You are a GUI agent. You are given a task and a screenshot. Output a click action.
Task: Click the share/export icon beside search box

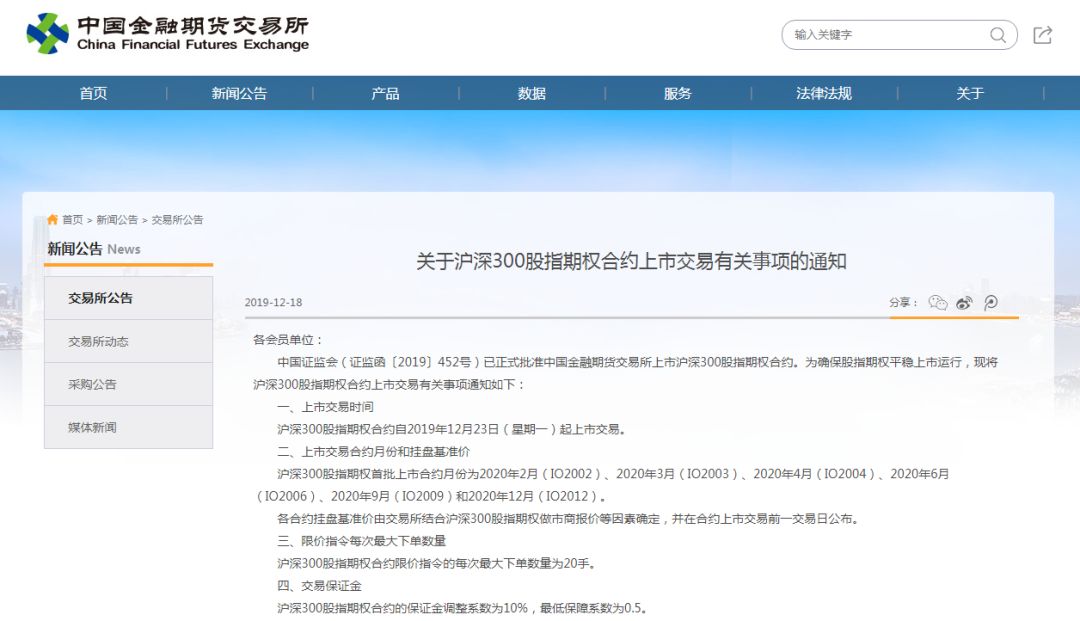click(x=1042, y=35)
